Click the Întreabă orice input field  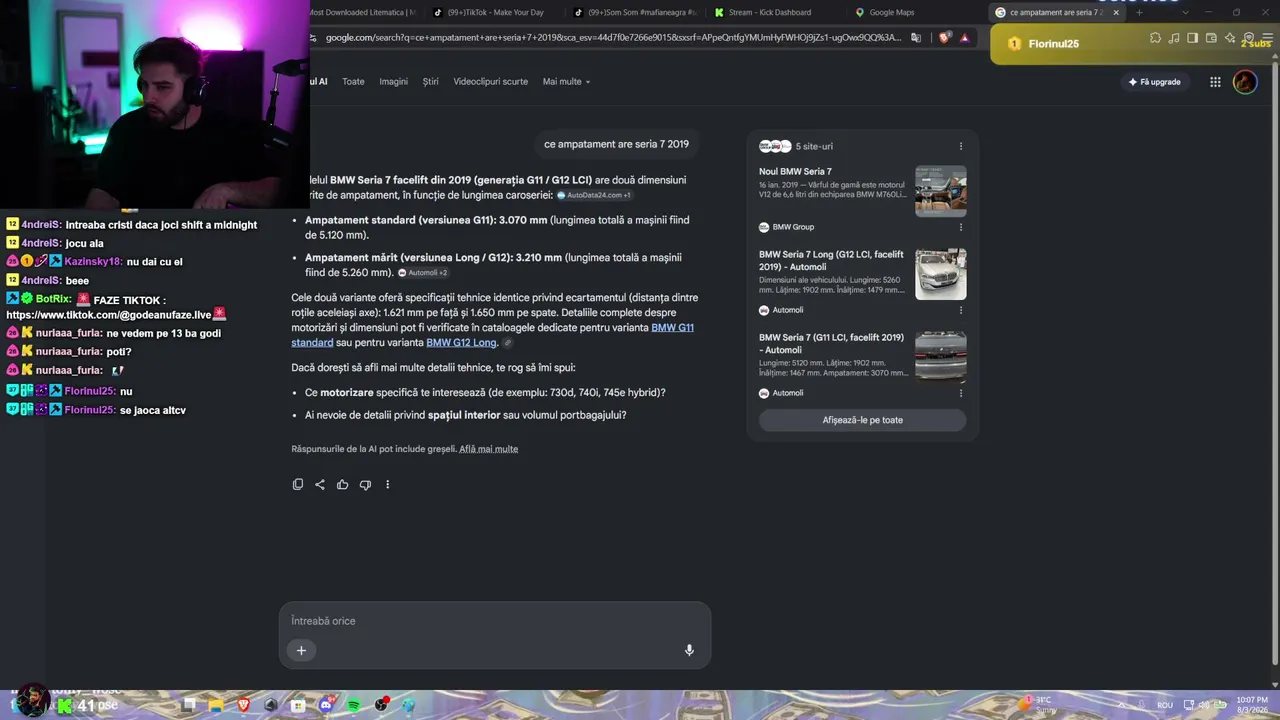point(495,621)
